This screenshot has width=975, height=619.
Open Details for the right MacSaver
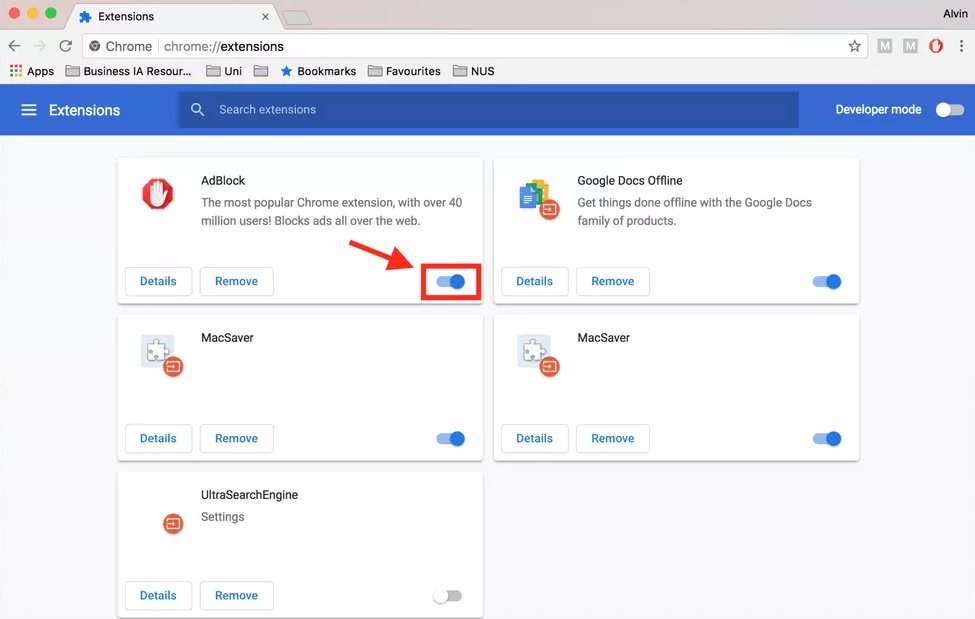point(534,439)
